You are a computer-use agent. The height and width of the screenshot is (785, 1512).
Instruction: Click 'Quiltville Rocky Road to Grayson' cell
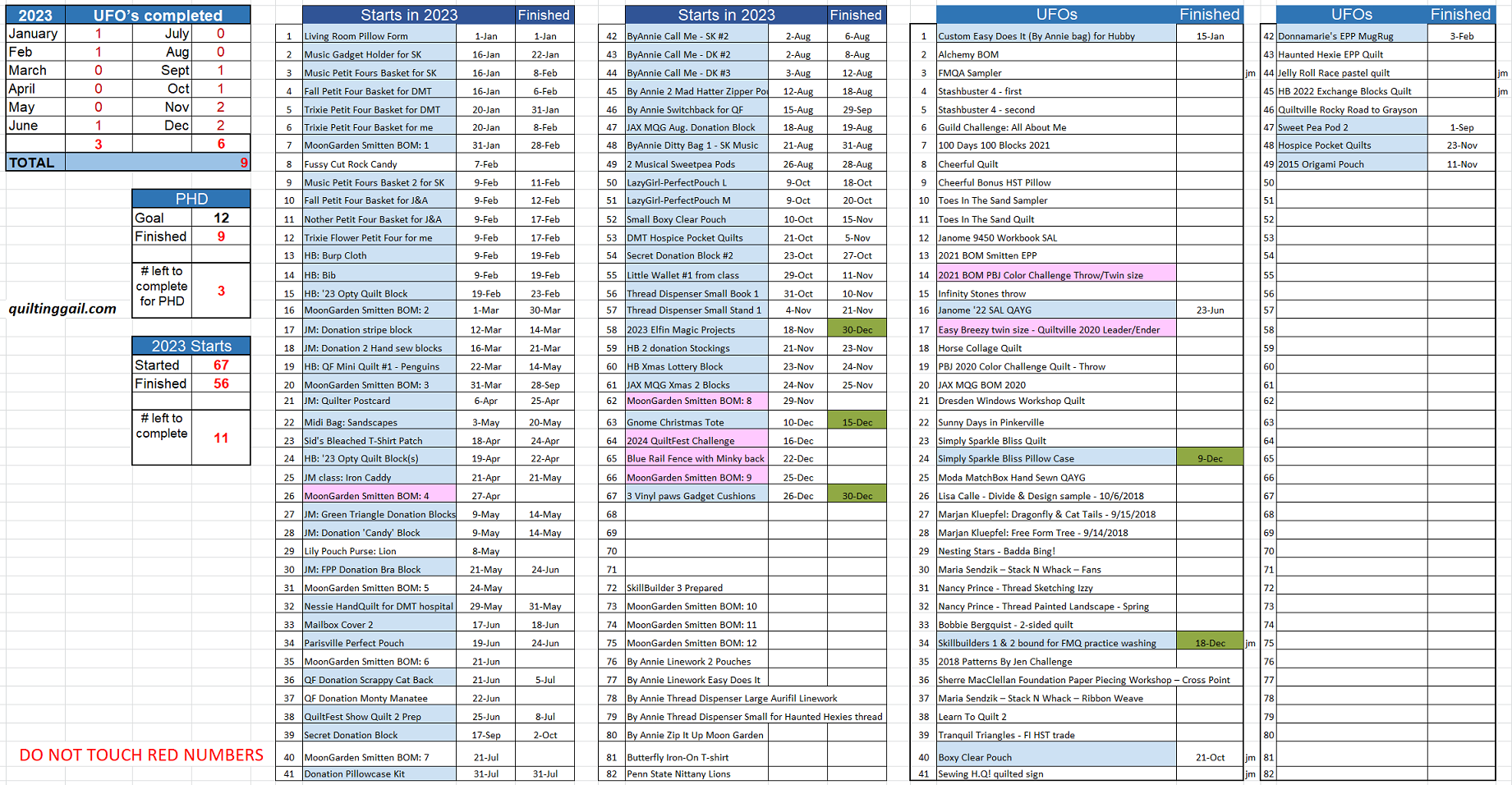tap(1352, 109)
